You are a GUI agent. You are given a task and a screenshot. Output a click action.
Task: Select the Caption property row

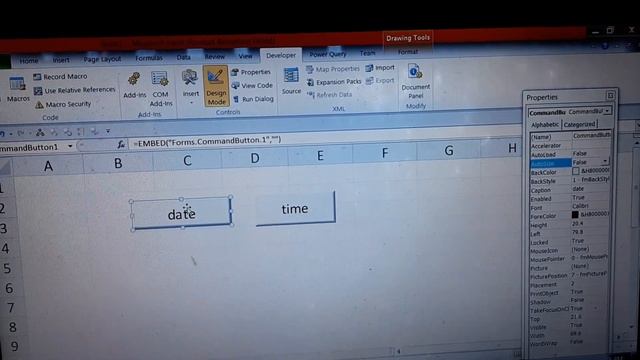(x=570, y=189)
